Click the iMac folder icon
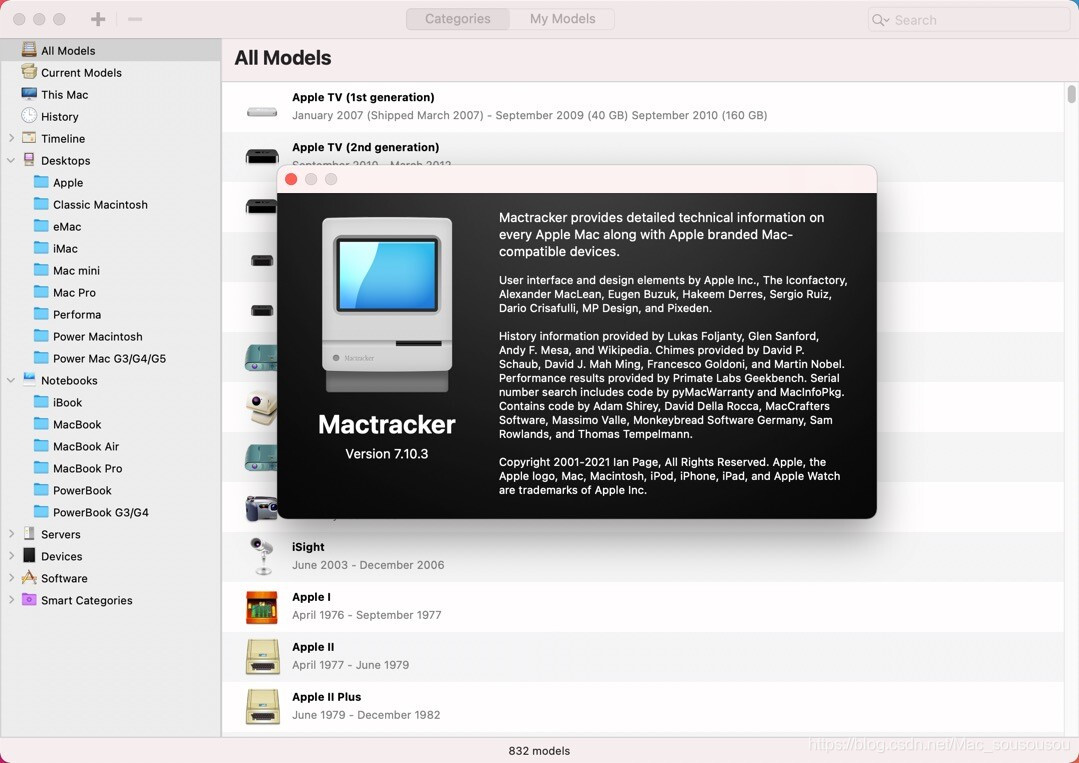 click(41, 248)
